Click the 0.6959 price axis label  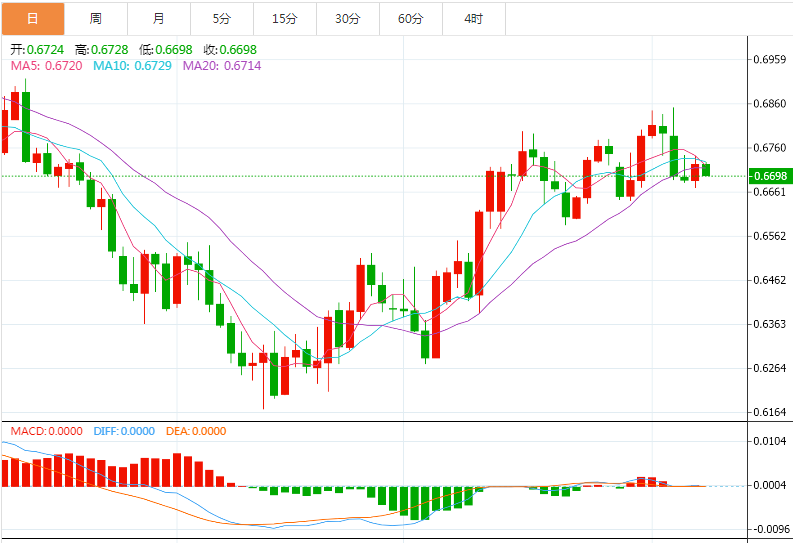770,60
